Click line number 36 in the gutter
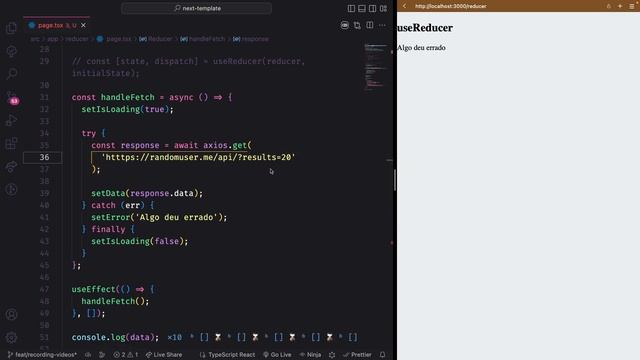This screenshot has width=640, height=360. [x=44, y=157]
